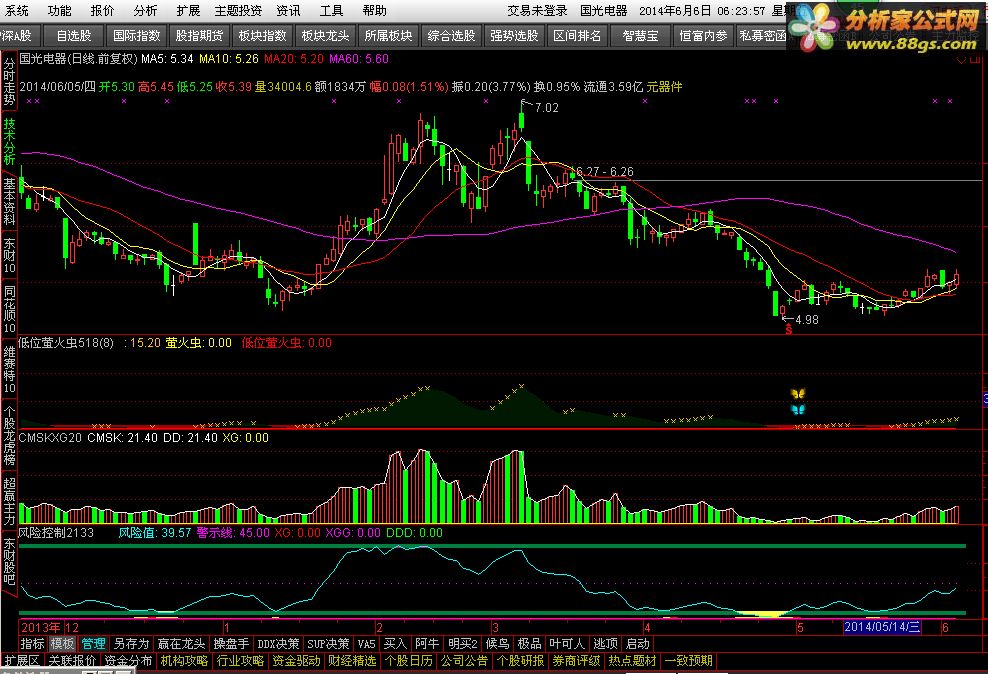Viewport: 988px width, 674px height.
Task: Open the 功能 menu
Action: coord(60,11)
